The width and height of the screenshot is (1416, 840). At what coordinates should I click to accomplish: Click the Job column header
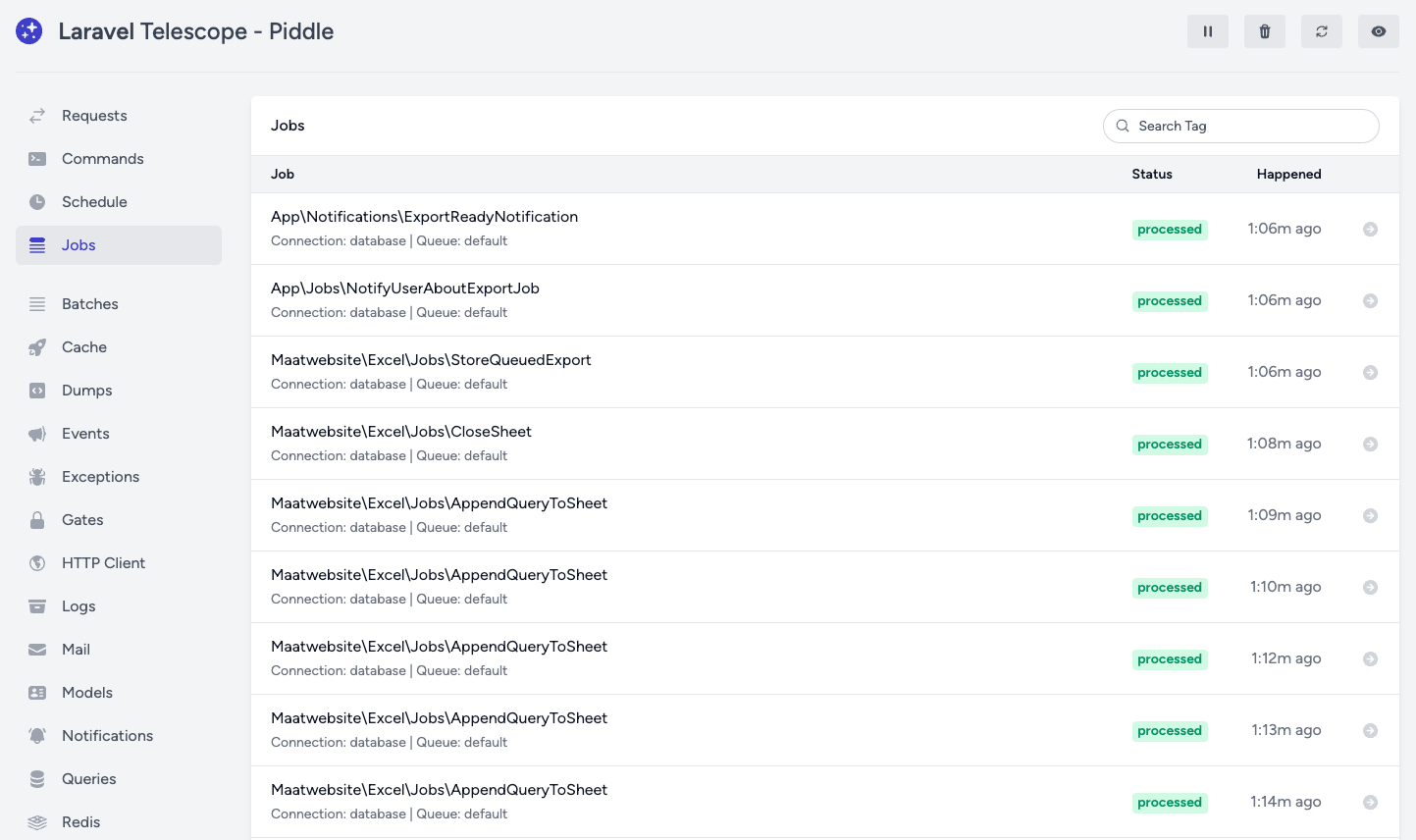[283, 174]
